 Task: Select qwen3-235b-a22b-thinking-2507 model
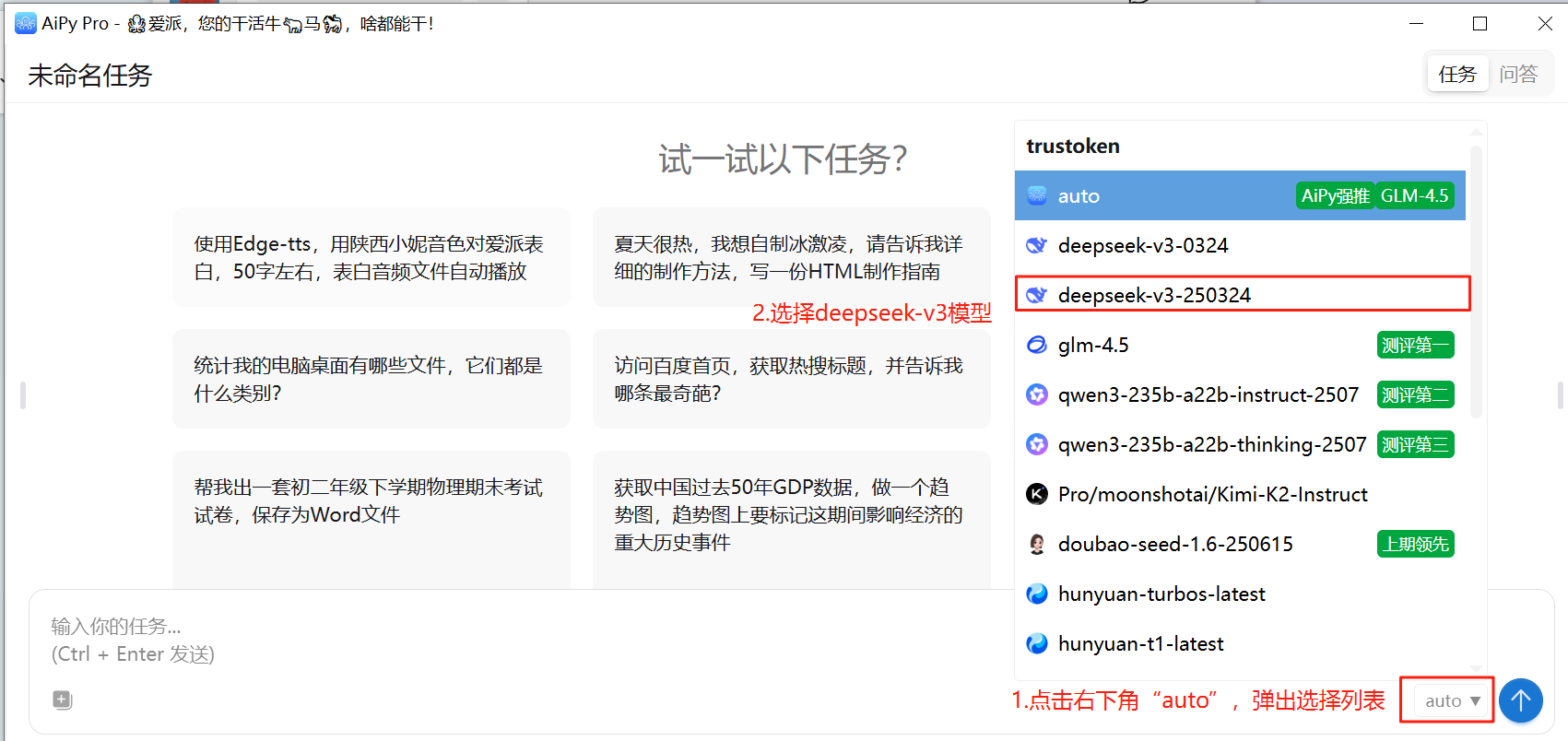1240,444
